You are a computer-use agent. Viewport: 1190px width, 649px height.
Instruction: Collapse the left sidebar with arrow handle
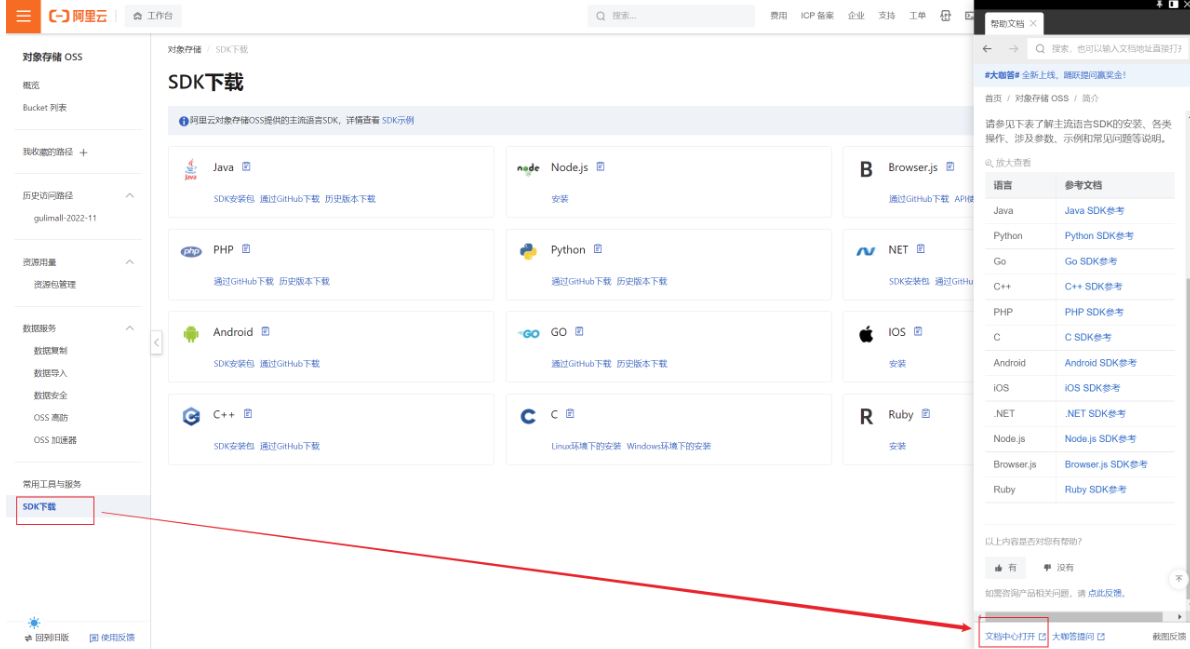156,342
